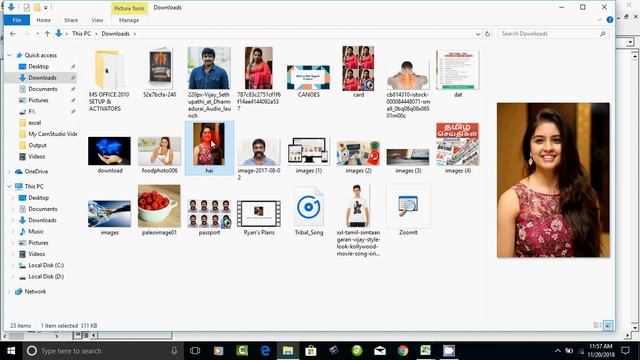
Task: Refresh the Downloads folder
Action: pos(487,34)
